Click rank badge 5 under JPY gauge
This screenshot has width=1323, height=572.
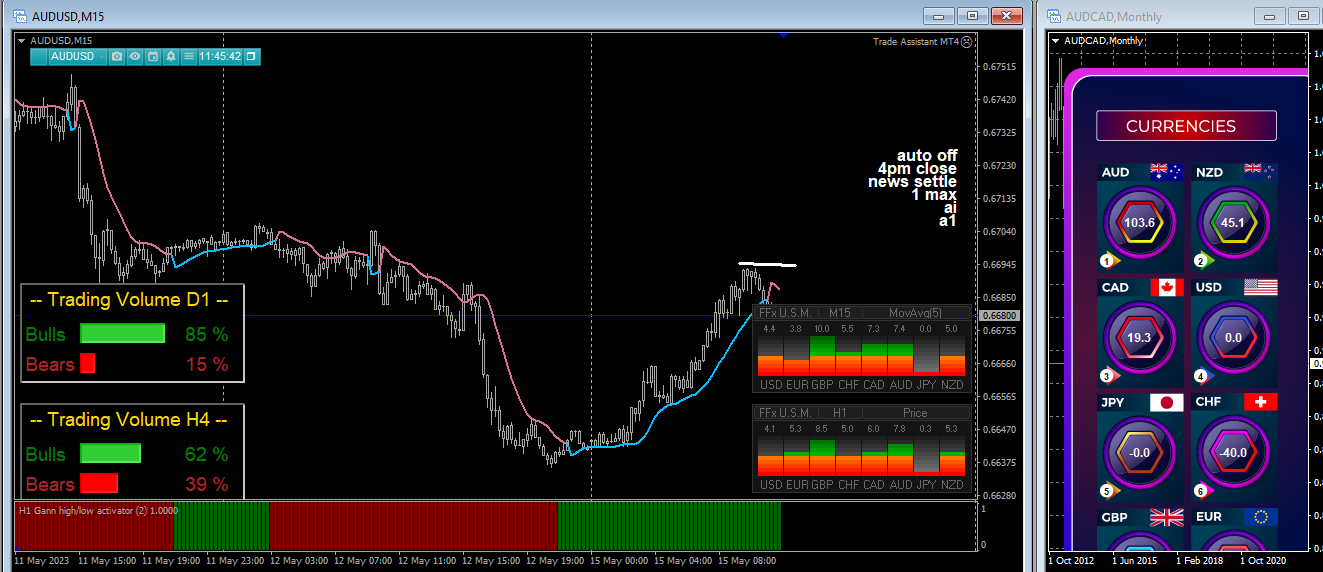(1108, 491)
